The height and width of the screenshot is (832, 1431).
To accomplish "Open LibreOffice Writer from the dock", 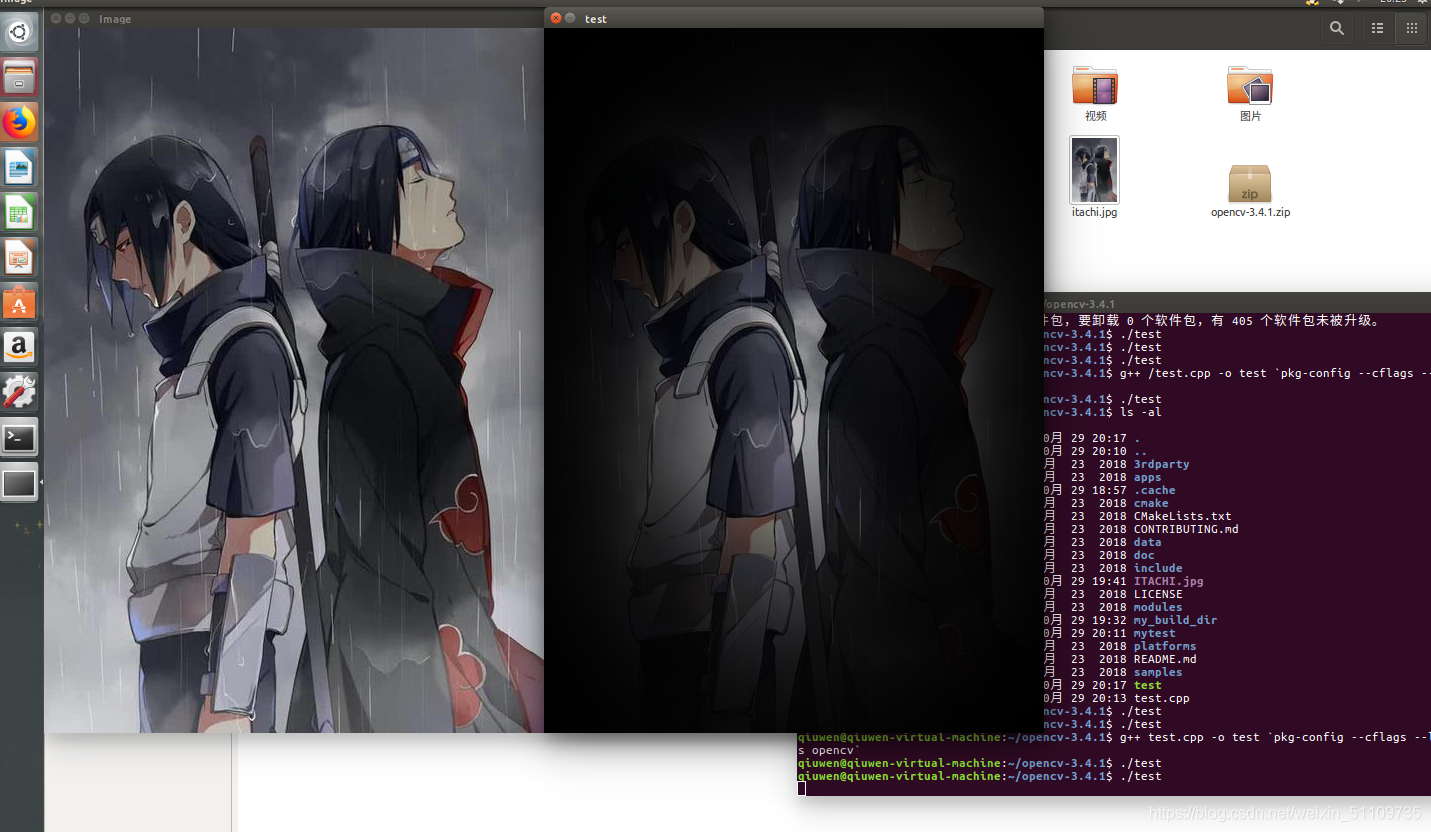I will [19, 167].
